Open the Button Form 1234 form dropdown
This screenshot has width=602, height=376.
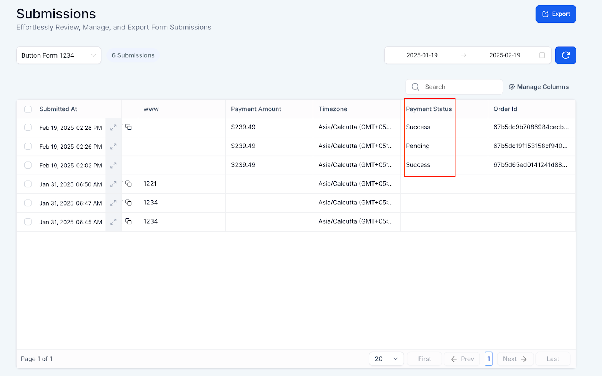click(59, 55)
